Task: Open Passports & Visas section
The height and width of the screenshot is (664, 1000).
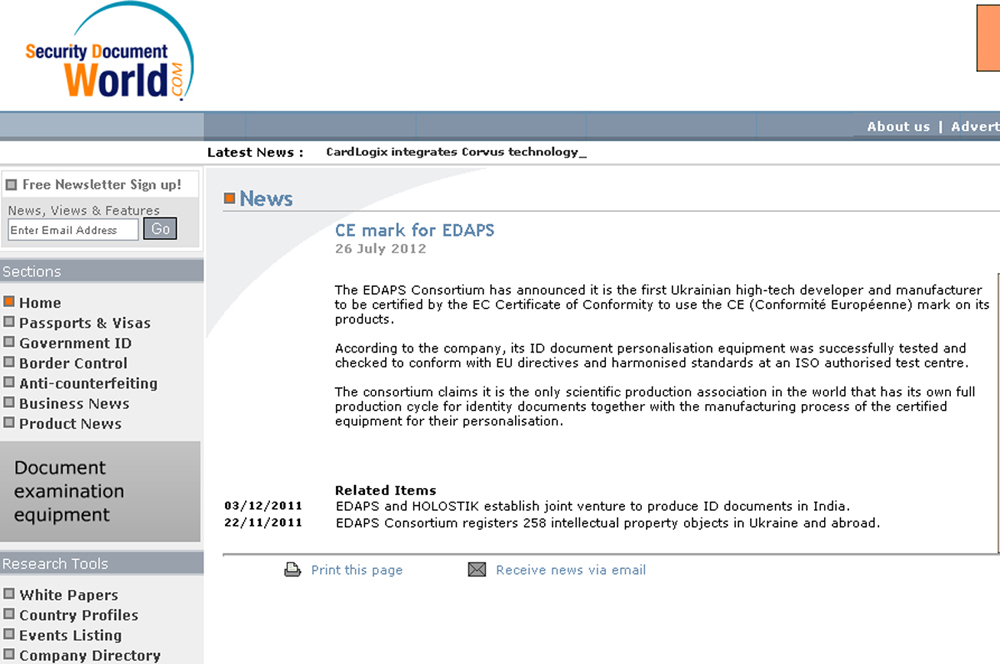Action: pos(84,323)
